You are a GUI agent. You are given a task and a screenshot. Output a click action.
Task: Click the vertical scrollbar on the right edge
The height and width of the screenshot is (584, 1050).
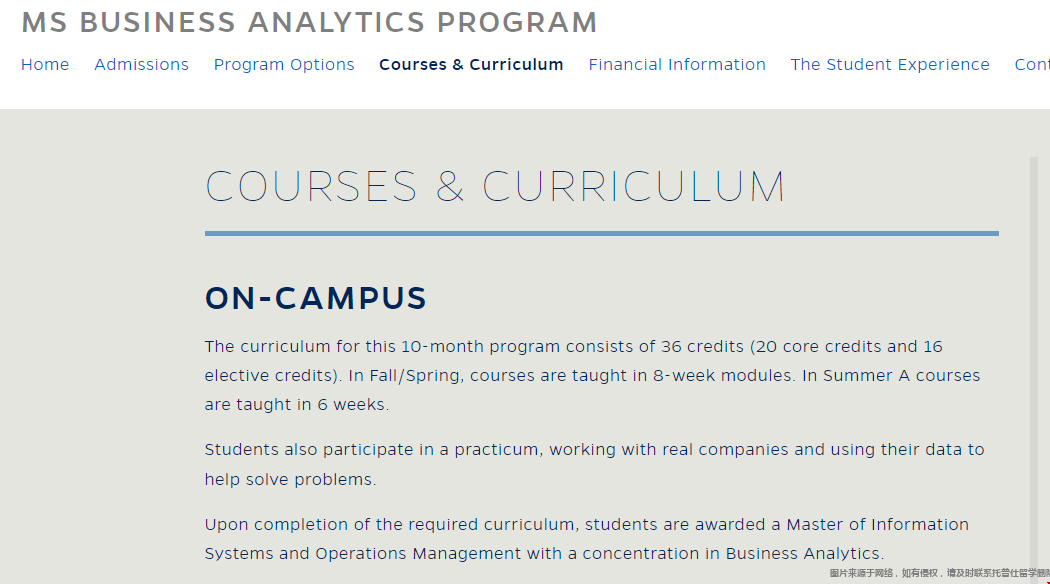tap(1034, 362)
